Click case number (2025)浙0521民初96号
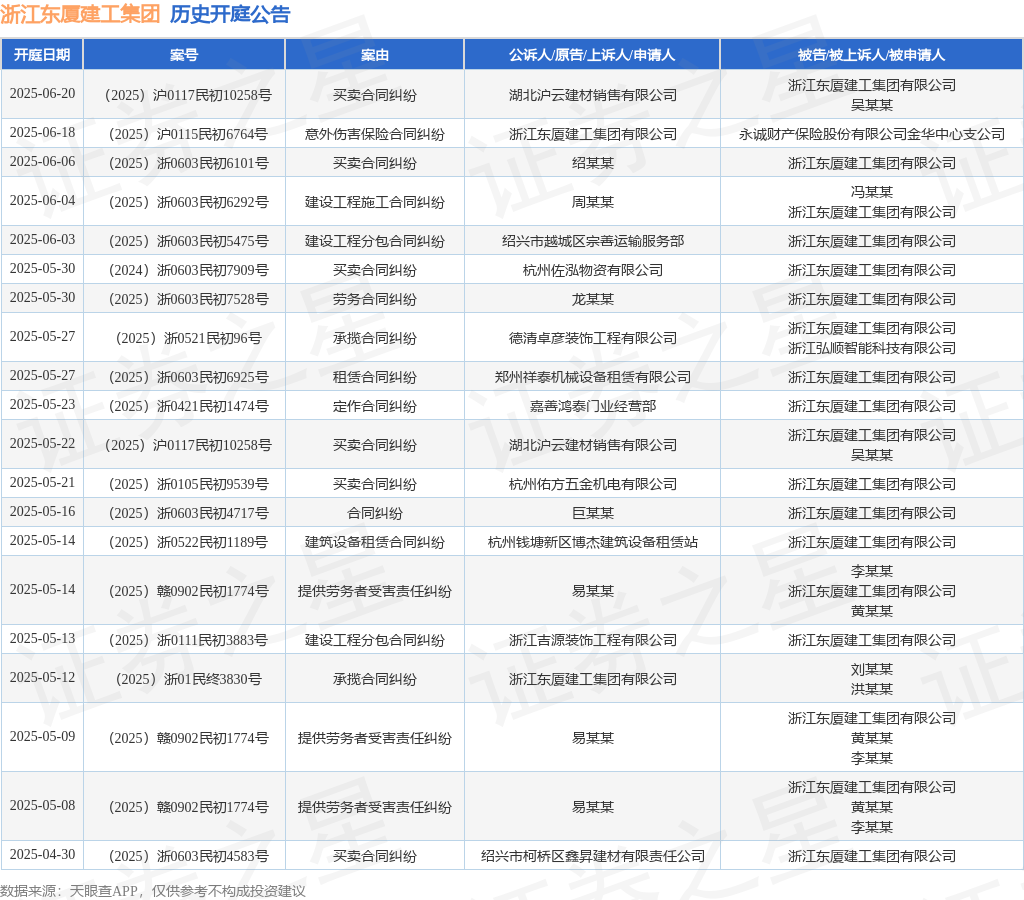 coord(188,338)
